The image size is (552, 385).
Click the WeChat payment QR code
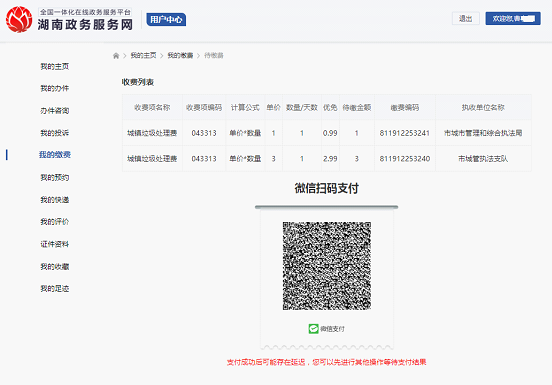[x=327, y=266]
